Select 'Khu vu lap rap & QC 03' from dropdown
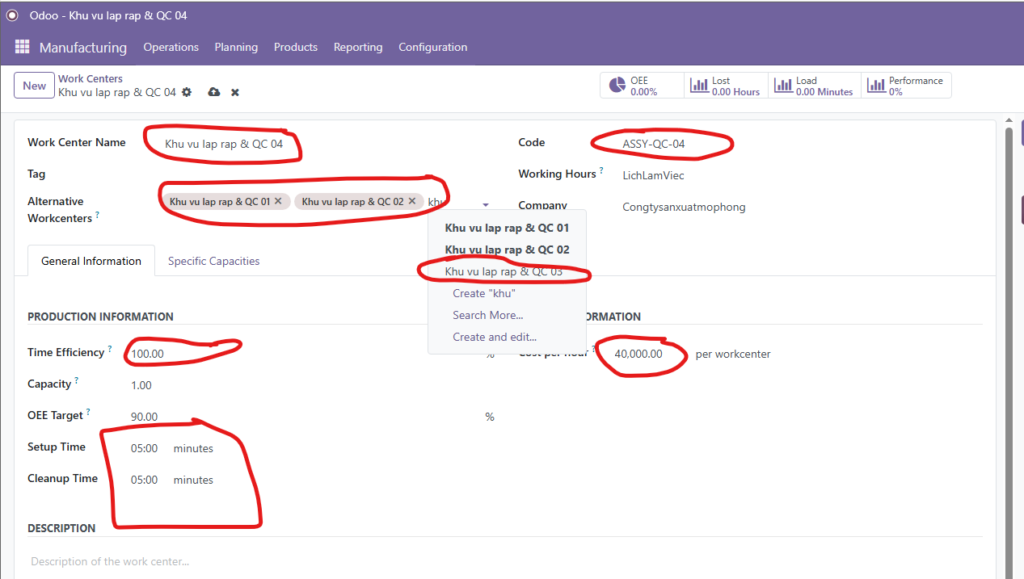The width and height of the screenshot is (1024, 579). point(503,272)
